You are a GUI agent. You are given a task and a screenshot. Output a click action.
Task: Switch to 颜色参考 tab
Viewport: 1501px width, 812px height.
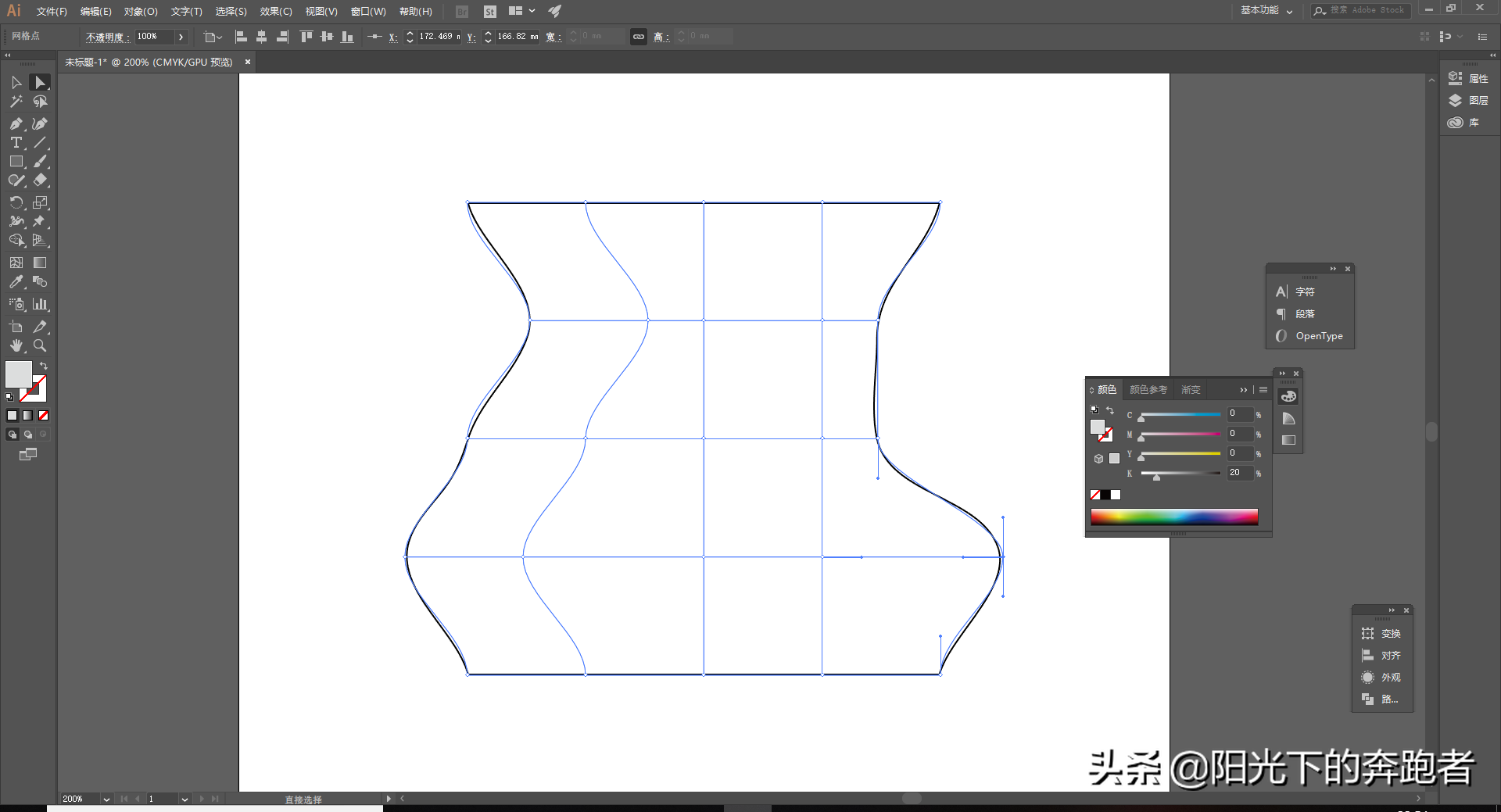[x=1148, y=389]
